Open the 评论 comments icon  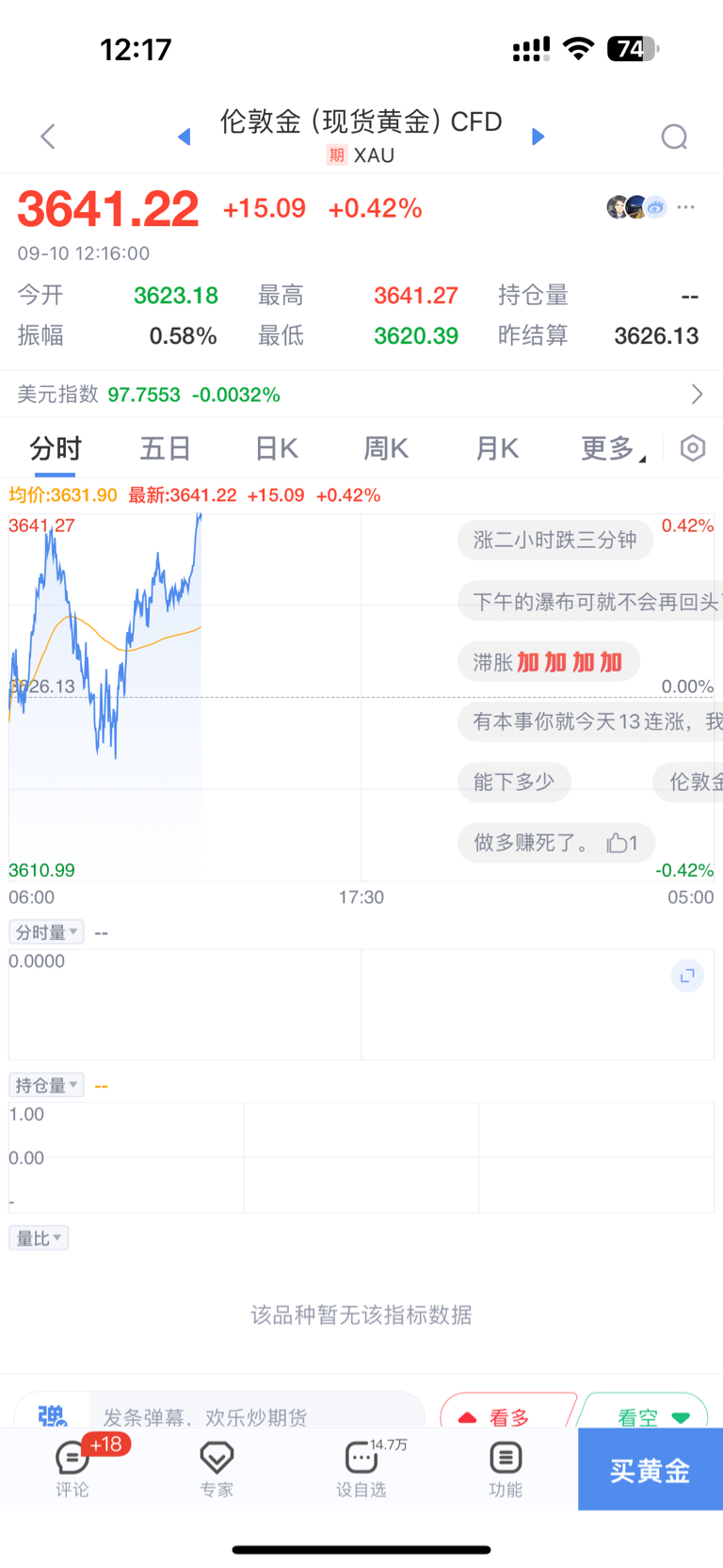point(72,1468)
